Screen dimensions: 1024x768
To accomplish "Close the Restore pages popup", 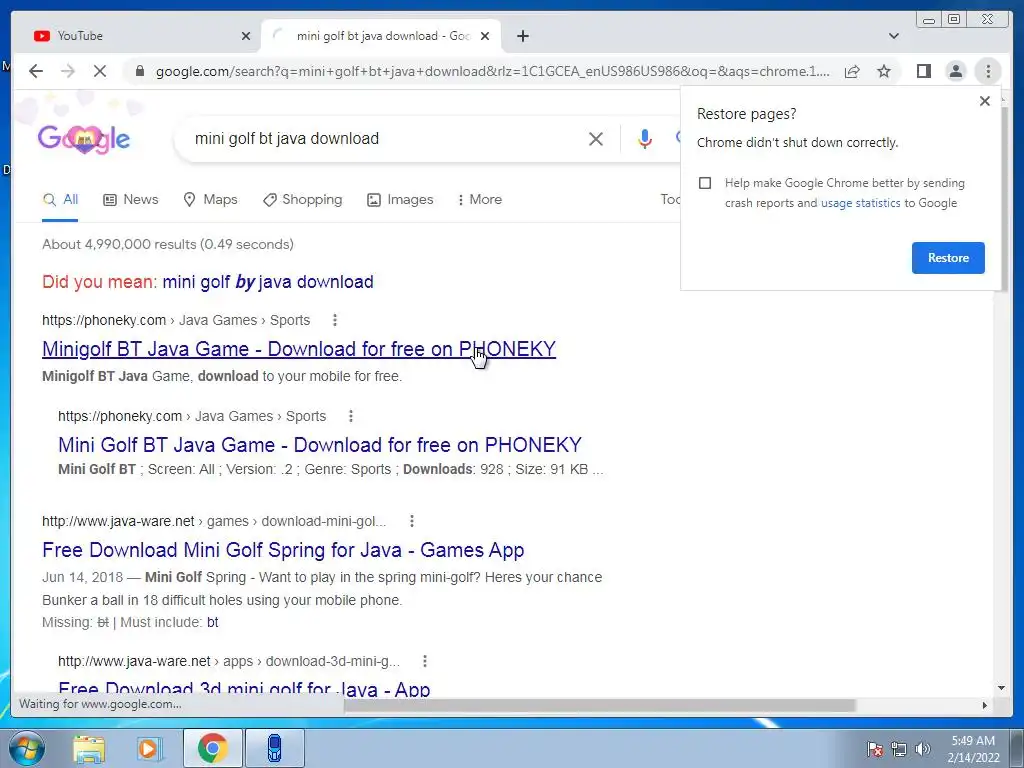I will point(985,101).
